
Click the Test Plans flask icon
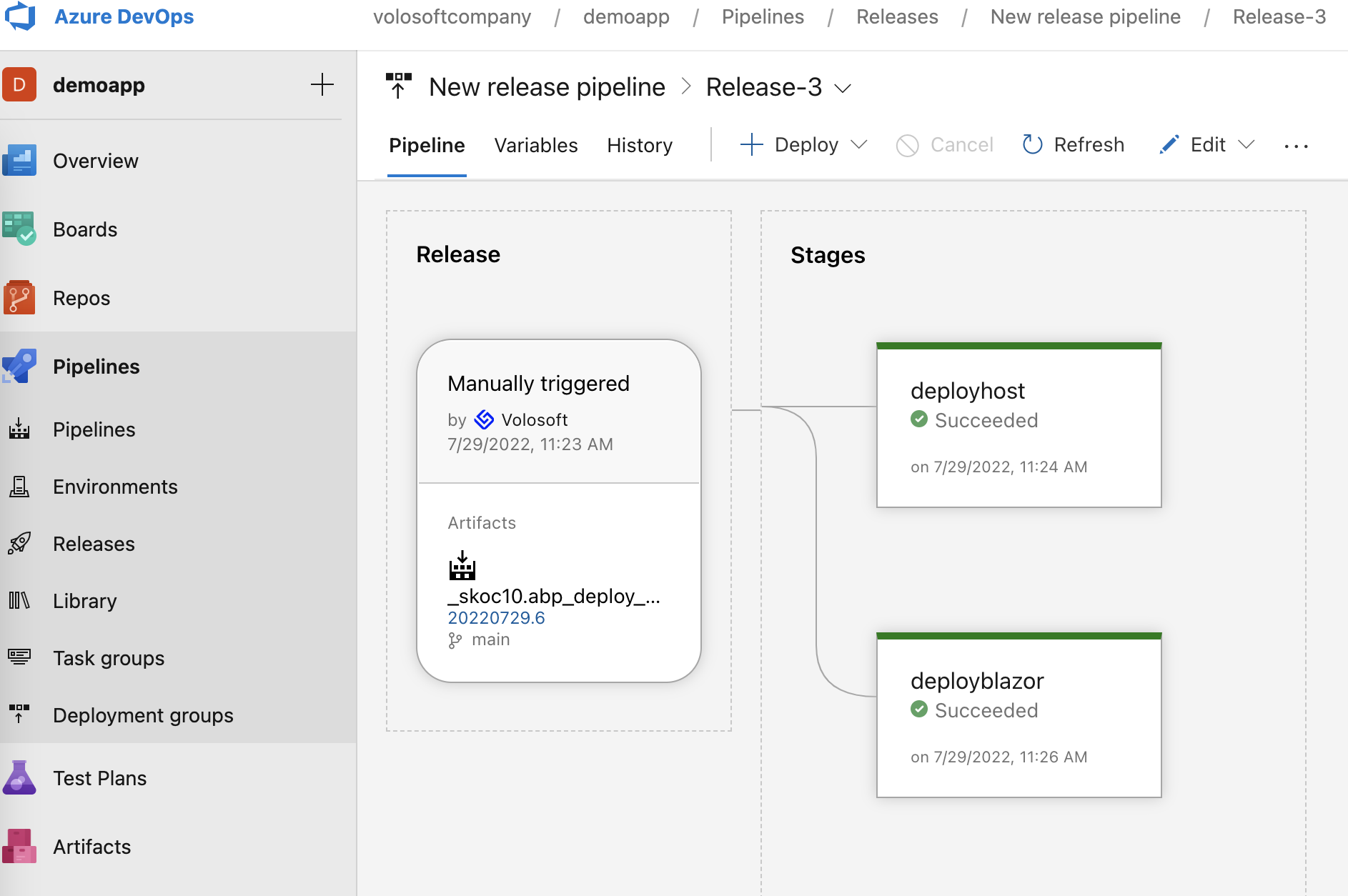(19, 777)
